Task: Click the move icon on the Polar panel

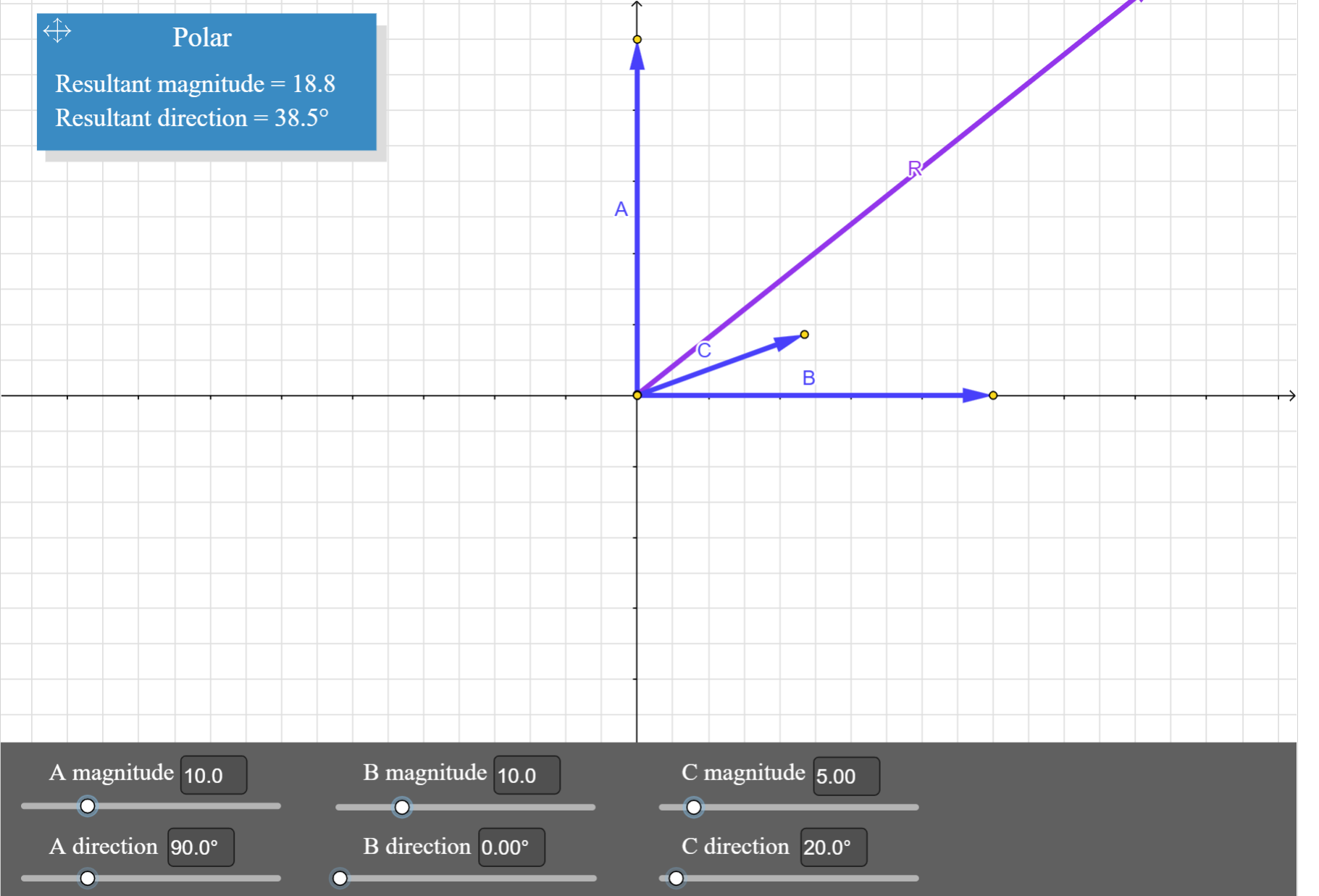Action: 56,30
